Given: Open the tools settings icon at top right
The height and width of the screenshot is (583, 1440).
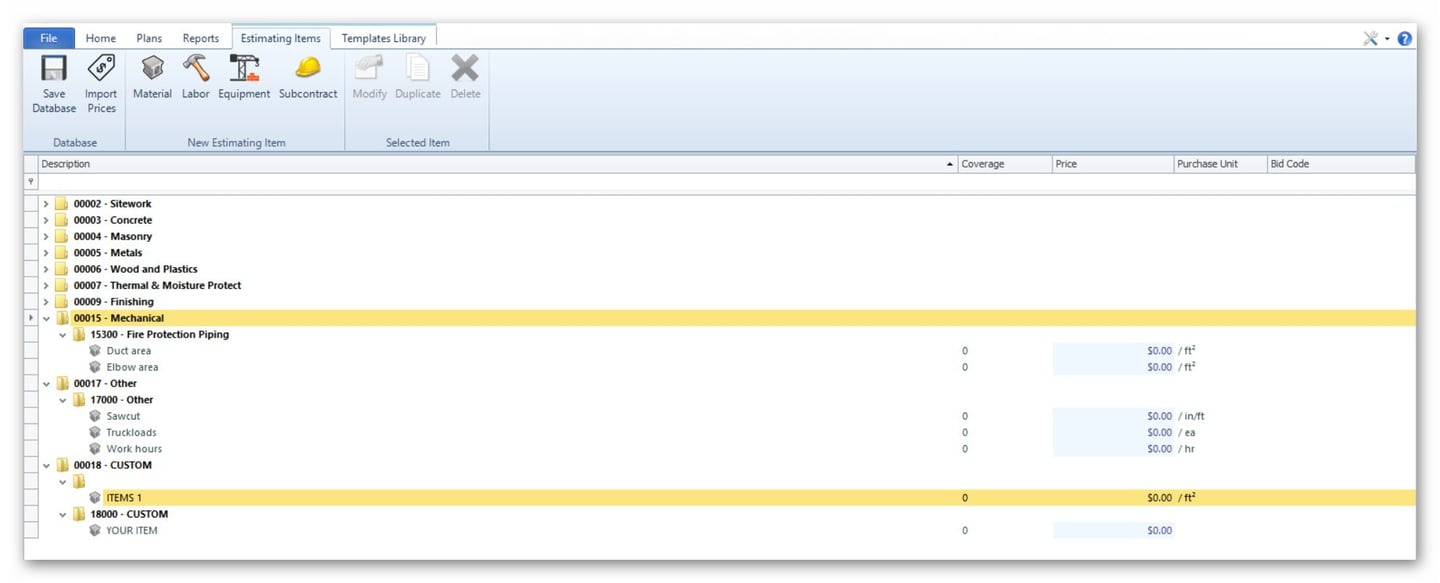Looking at the screenshot, I should pos(1370,38).
